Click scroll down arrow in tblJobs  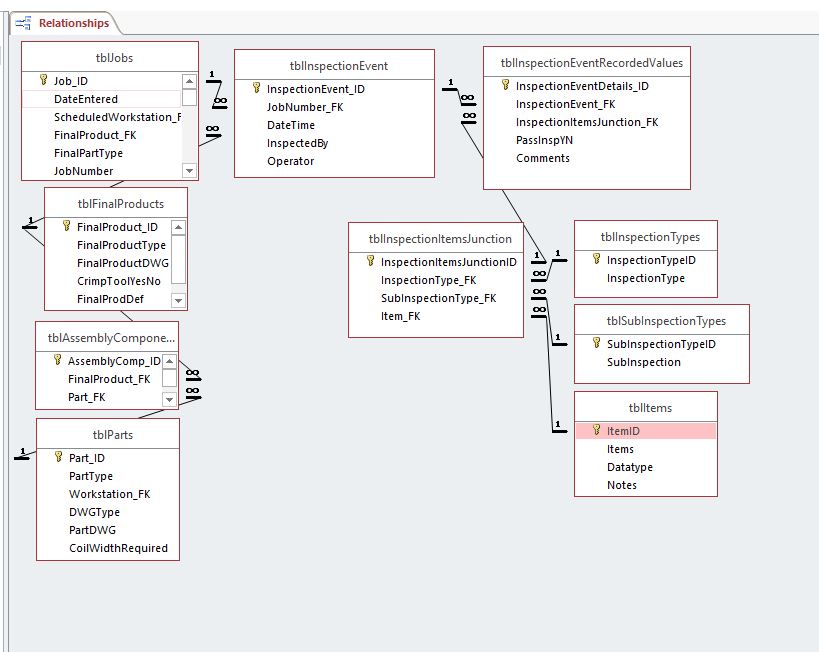click(190, 170)
